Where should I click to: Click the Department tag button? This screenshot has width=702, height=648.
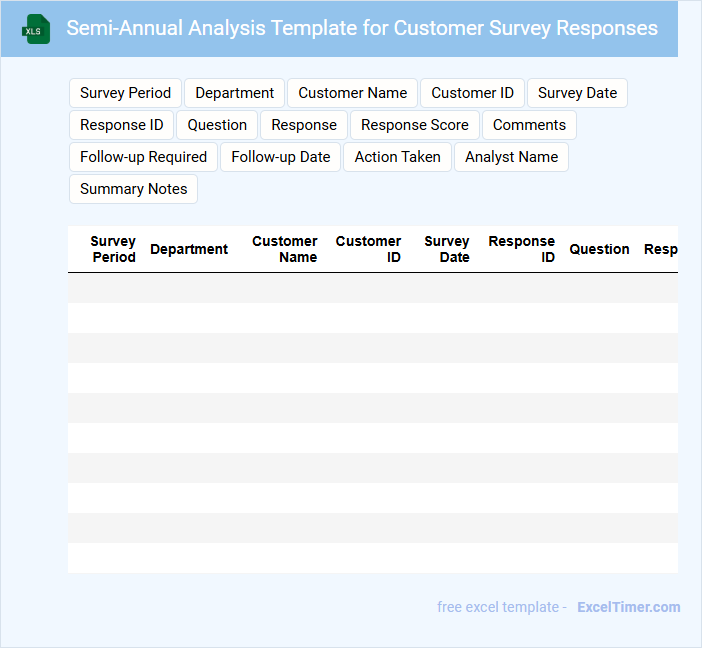(234, 93)
